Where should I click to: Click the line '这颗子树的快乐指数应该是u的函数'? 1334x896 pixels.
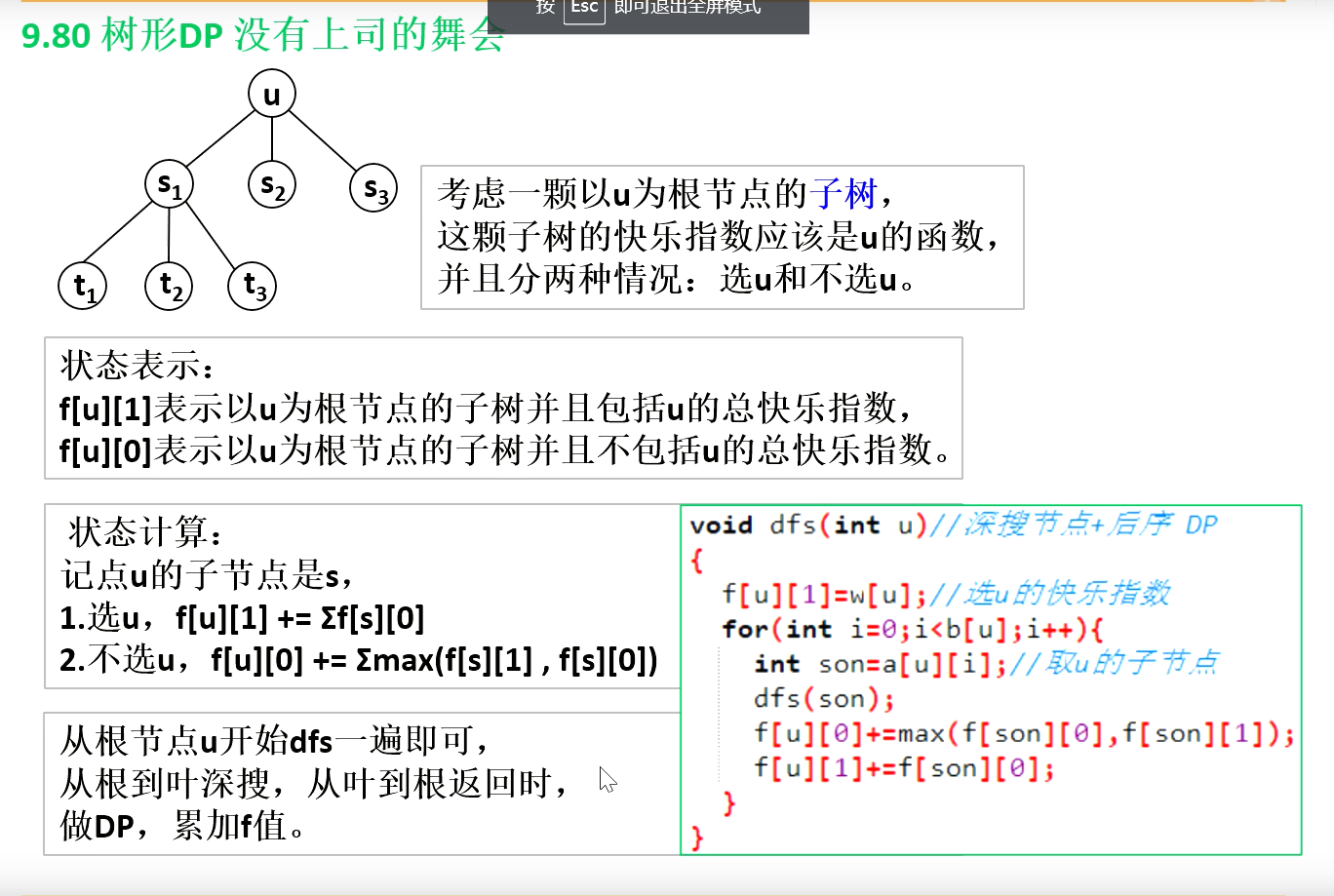[718, 237]
